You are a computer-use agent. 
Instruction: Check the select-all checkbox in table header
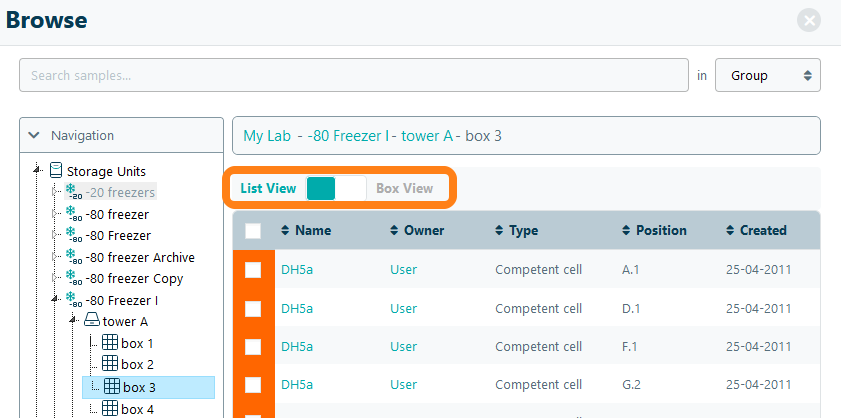(253, 231)
